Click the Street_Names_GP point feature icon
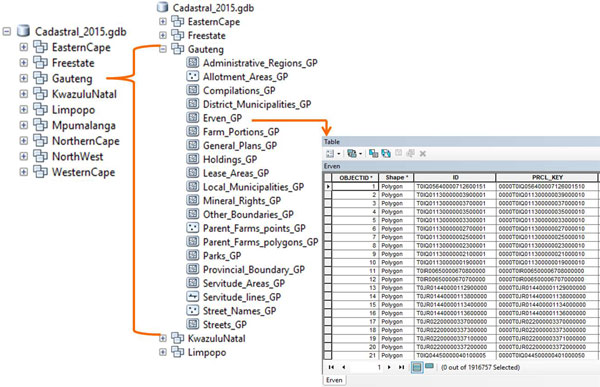Screen dimensions: 600x387 pyautogui.click(x=192, y=310)
